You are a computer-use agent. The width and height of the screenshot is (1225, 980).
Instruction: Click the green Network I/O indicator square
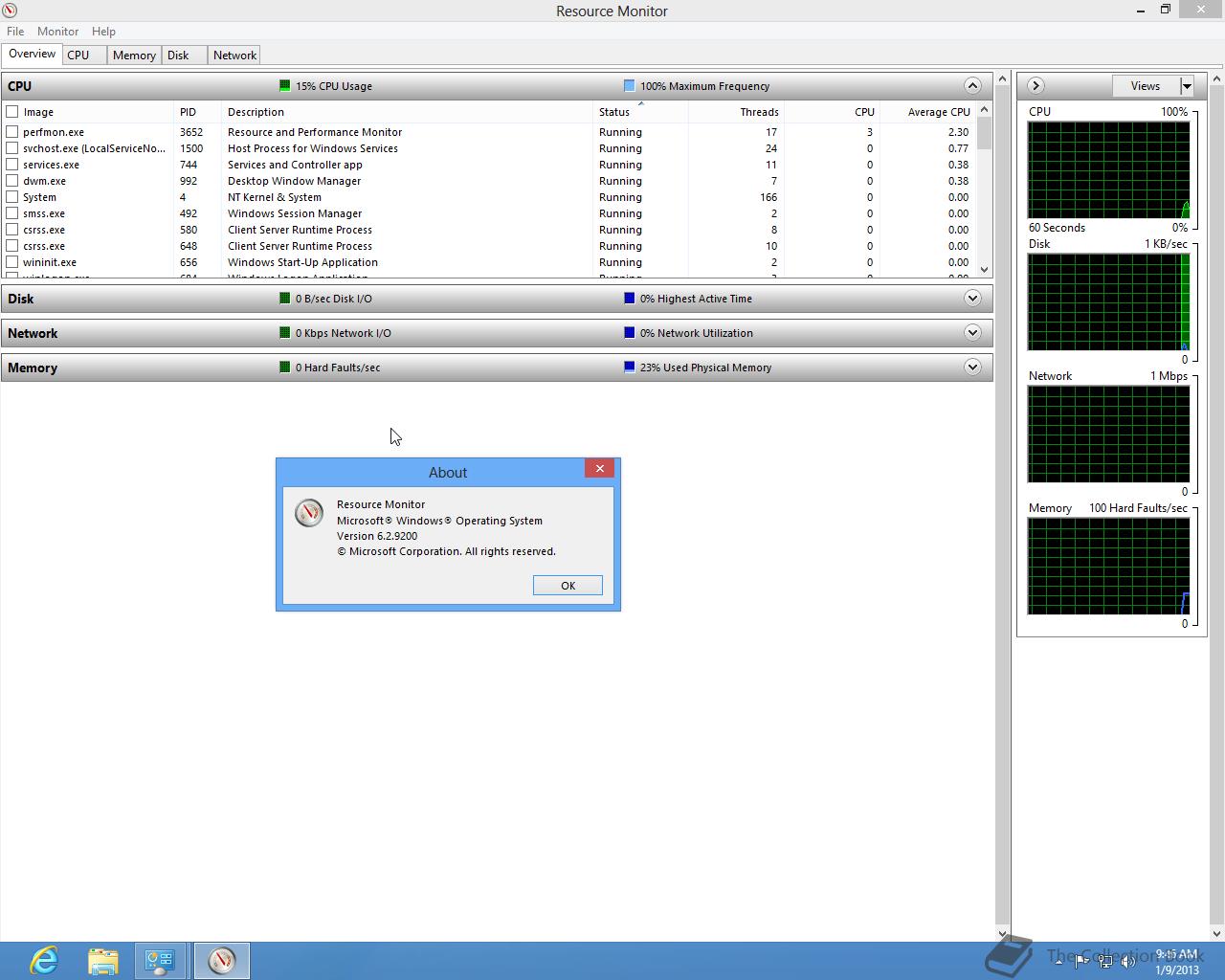point(284,332)
